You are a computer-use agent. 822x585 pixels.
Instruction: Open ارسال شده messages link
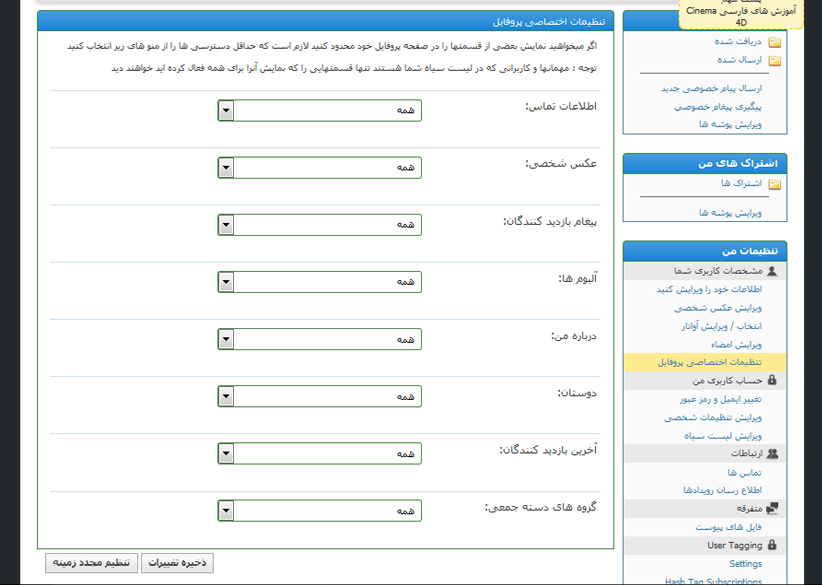740,60
